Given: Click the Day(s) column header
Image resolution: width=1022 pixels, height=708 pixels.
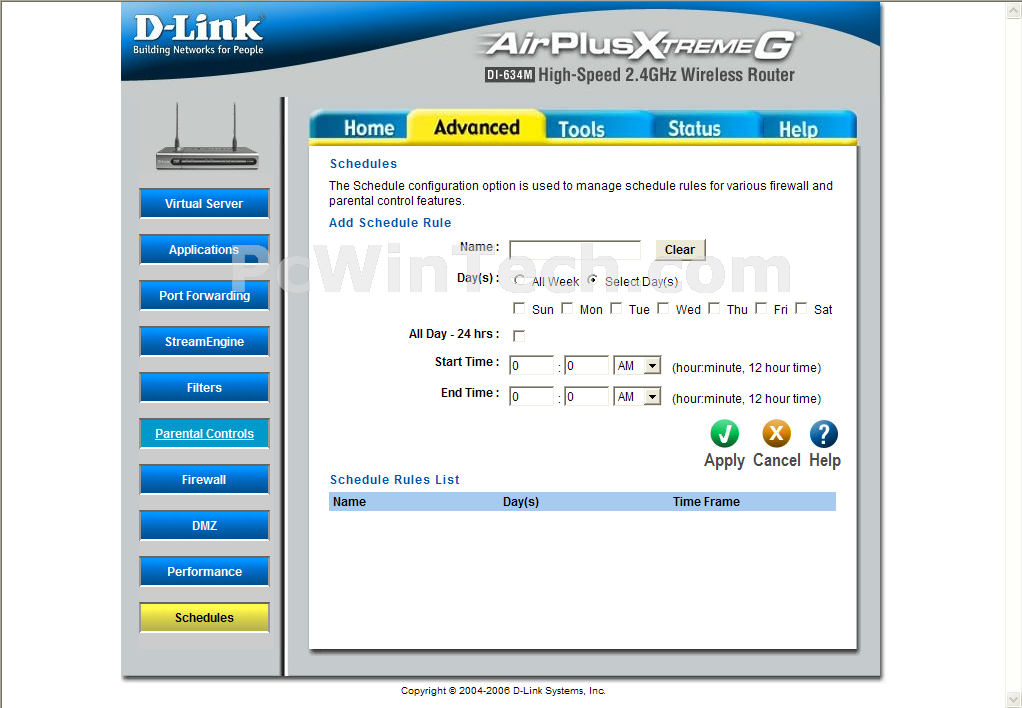Looking at the screenshot, I should point(521,501).
